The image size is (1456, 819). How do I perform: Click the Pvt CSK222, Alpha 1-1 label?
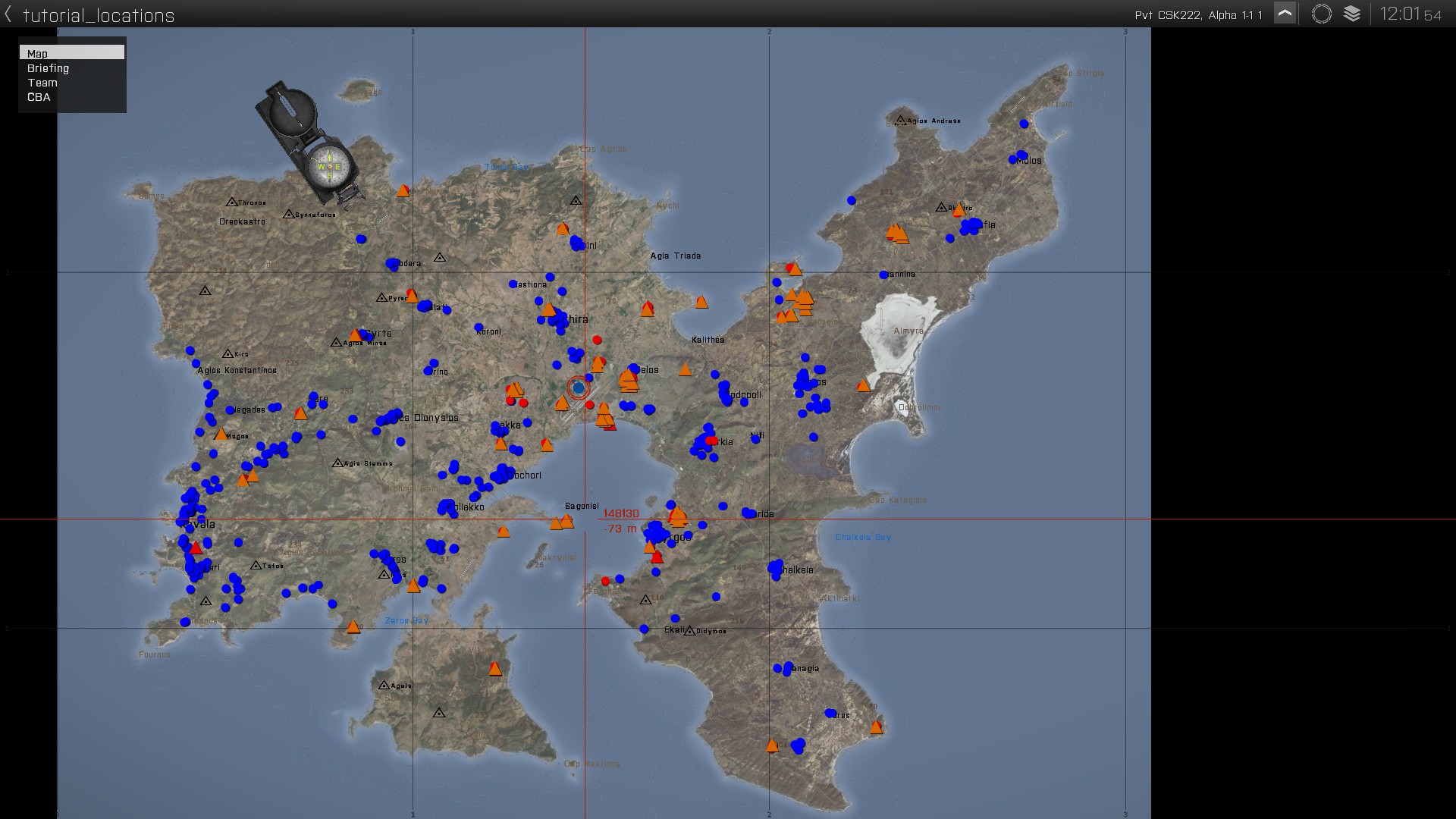[x=1198, y=15]
